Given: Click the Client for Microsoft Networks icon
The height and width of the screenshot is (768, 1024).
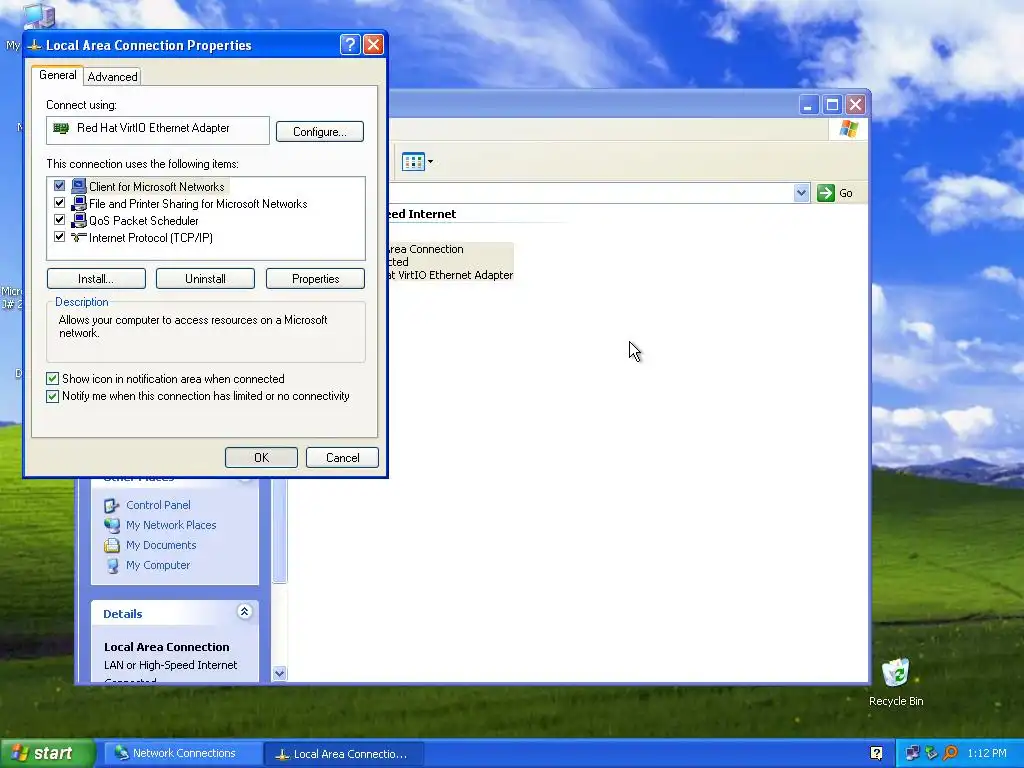Looking at the screenshot, I should pos(79,187).
